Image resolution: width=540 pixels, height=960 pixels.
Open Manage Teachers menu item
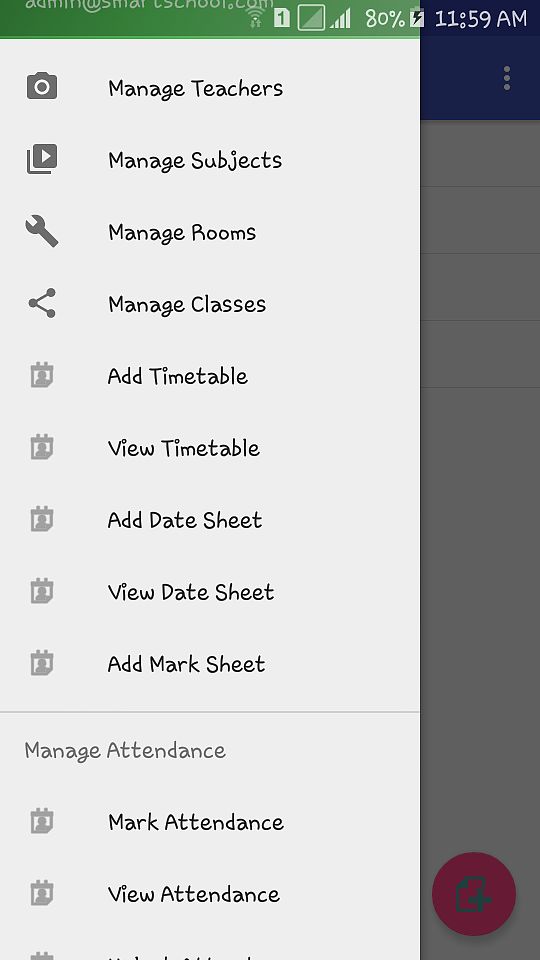(x=210, y=88)
